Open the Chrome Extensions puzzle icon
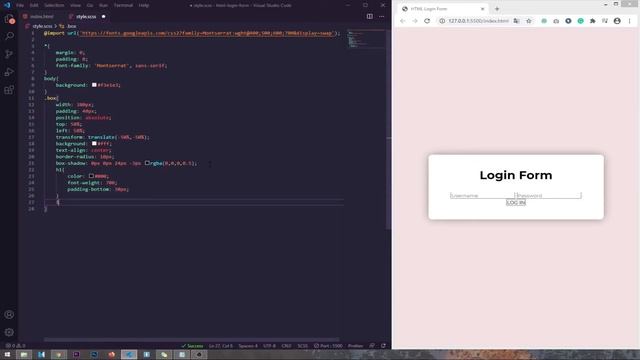This screenshot has width=640, height=360. coord(593,21)
